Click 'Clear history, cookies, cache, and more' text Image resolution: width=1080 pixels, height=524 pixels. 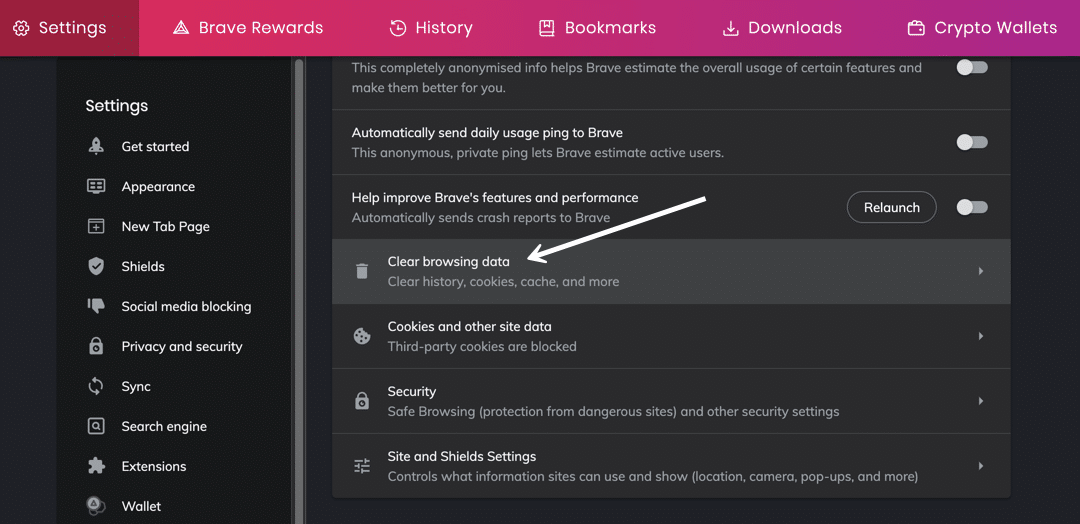(x=503, y=282)
